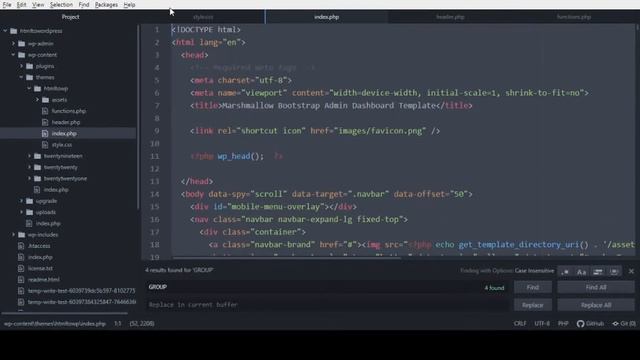
Task: Select highlighted index.php in htmltowp folder
Action: point(64,133)
